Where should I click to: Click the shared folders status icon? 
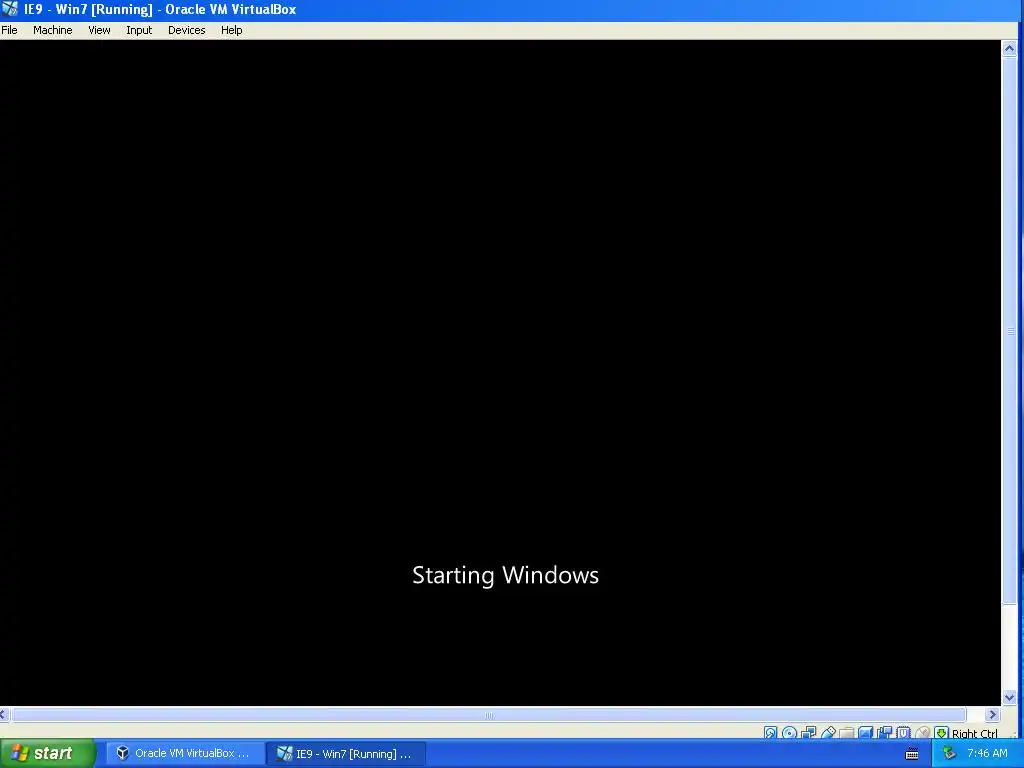[846, 733]
